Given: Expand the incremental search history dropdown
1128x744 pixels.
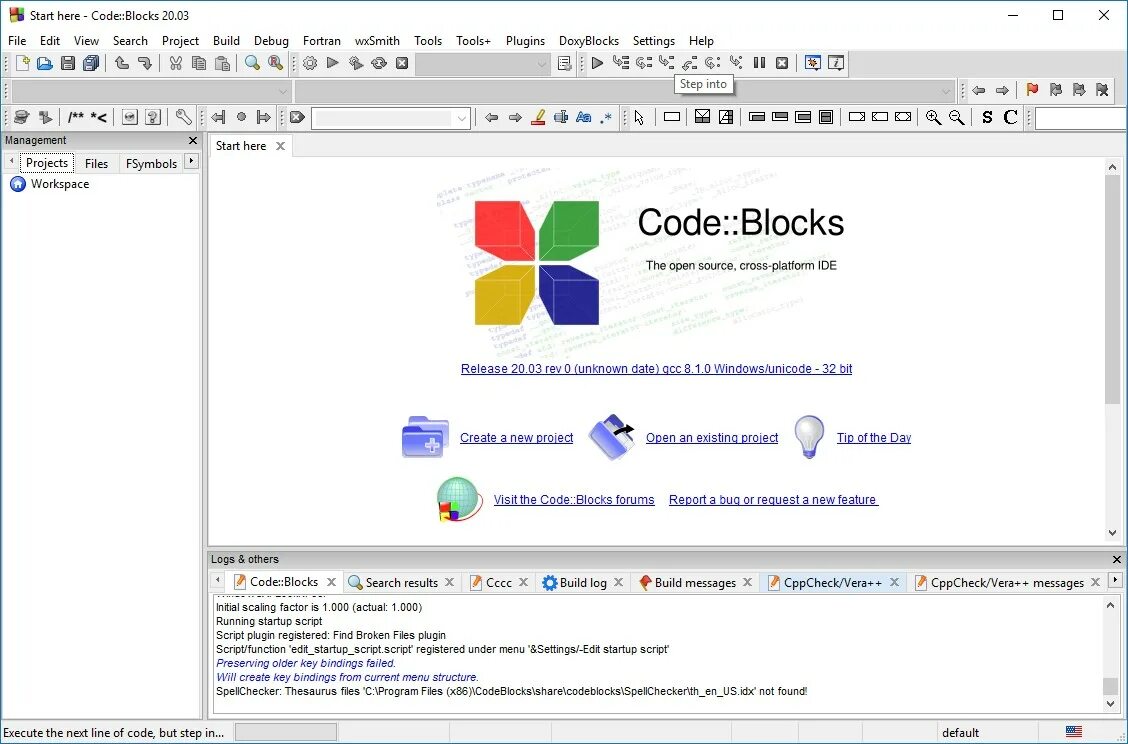Looking at the screenshot, I should pos(462,118).
